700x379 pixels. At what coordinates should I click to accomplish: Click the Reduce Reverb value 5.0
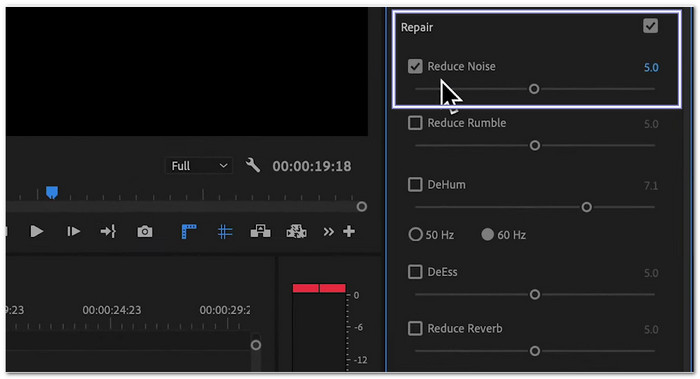(x=651, y=329)
